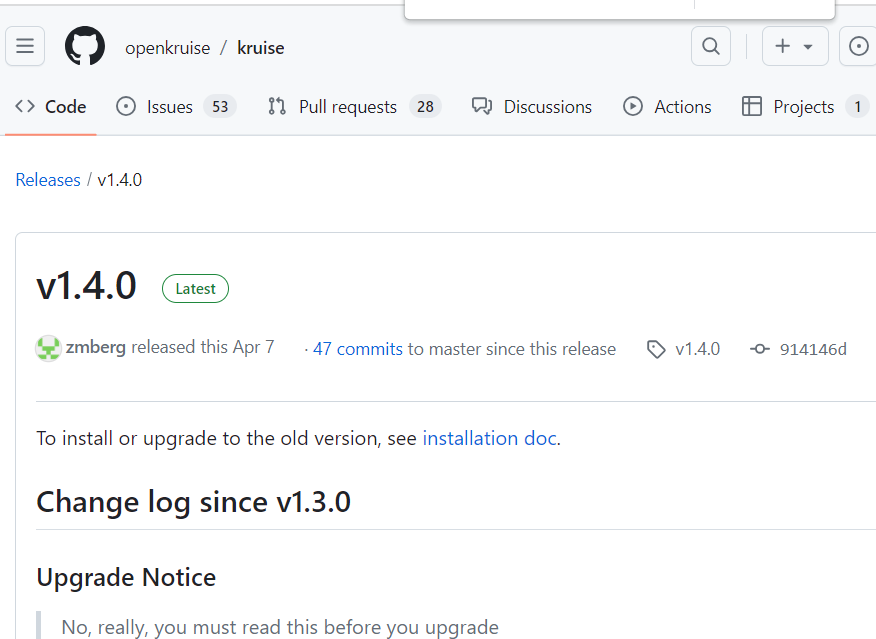Open the kruise repository link
The height and width of the screenshot is (639, 876).
tap(260, 48)
